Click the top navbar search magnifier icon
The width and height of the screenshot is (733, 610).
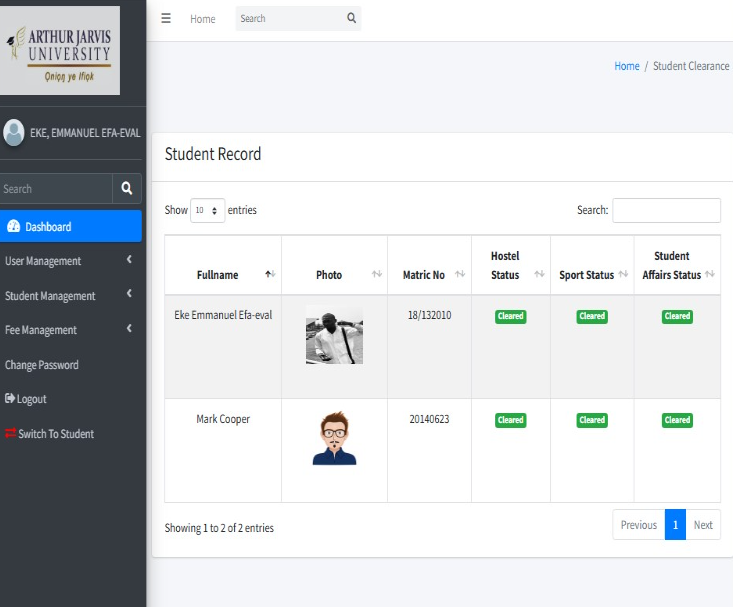pyautogui.click(x=351, y=18)
